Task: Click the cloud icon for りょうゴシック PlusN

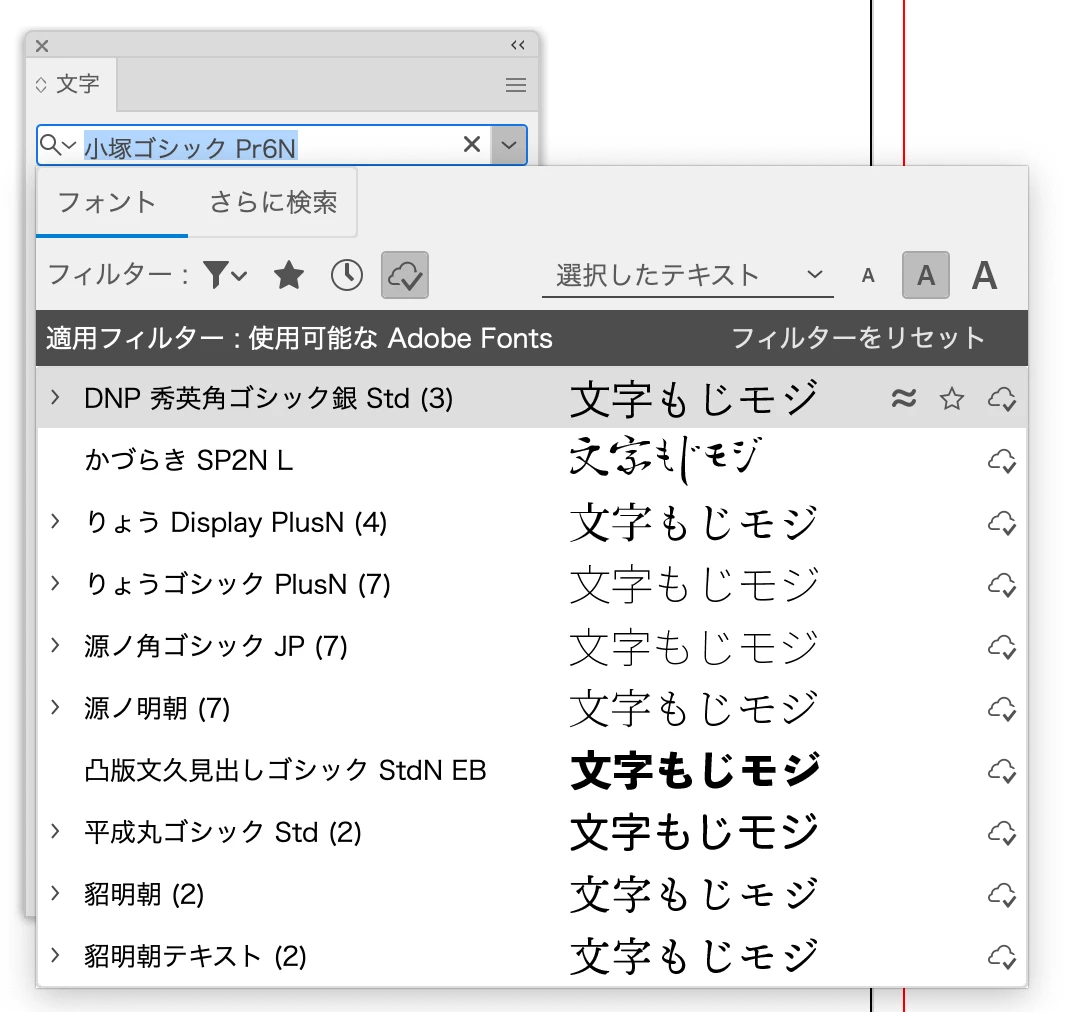Action: pos(1002,585)
